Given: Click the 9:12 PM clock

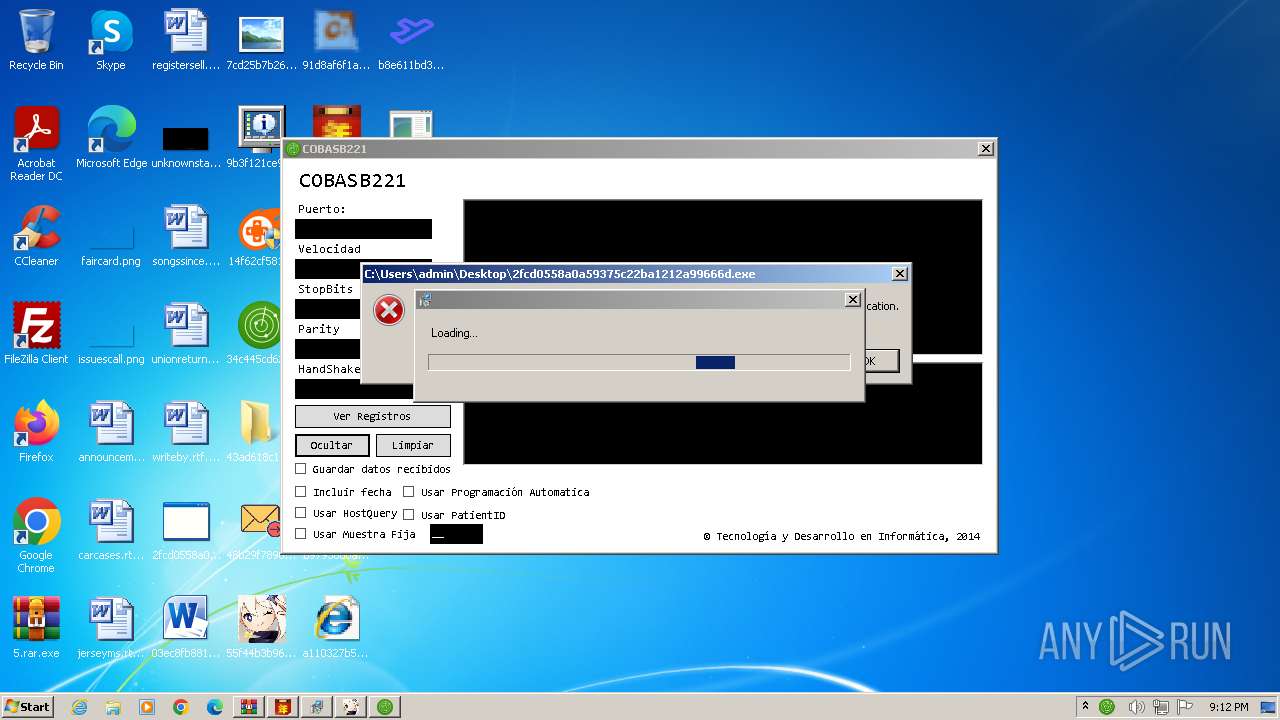Looking at the screenshot, I should (x=1228, y=706).
